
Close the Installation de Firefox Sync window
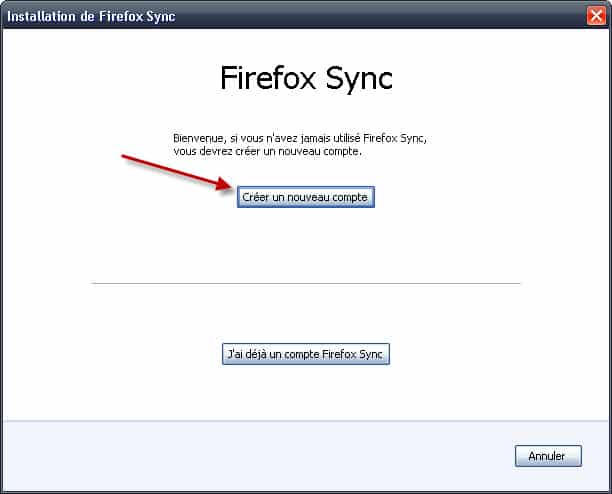[596, 16]
